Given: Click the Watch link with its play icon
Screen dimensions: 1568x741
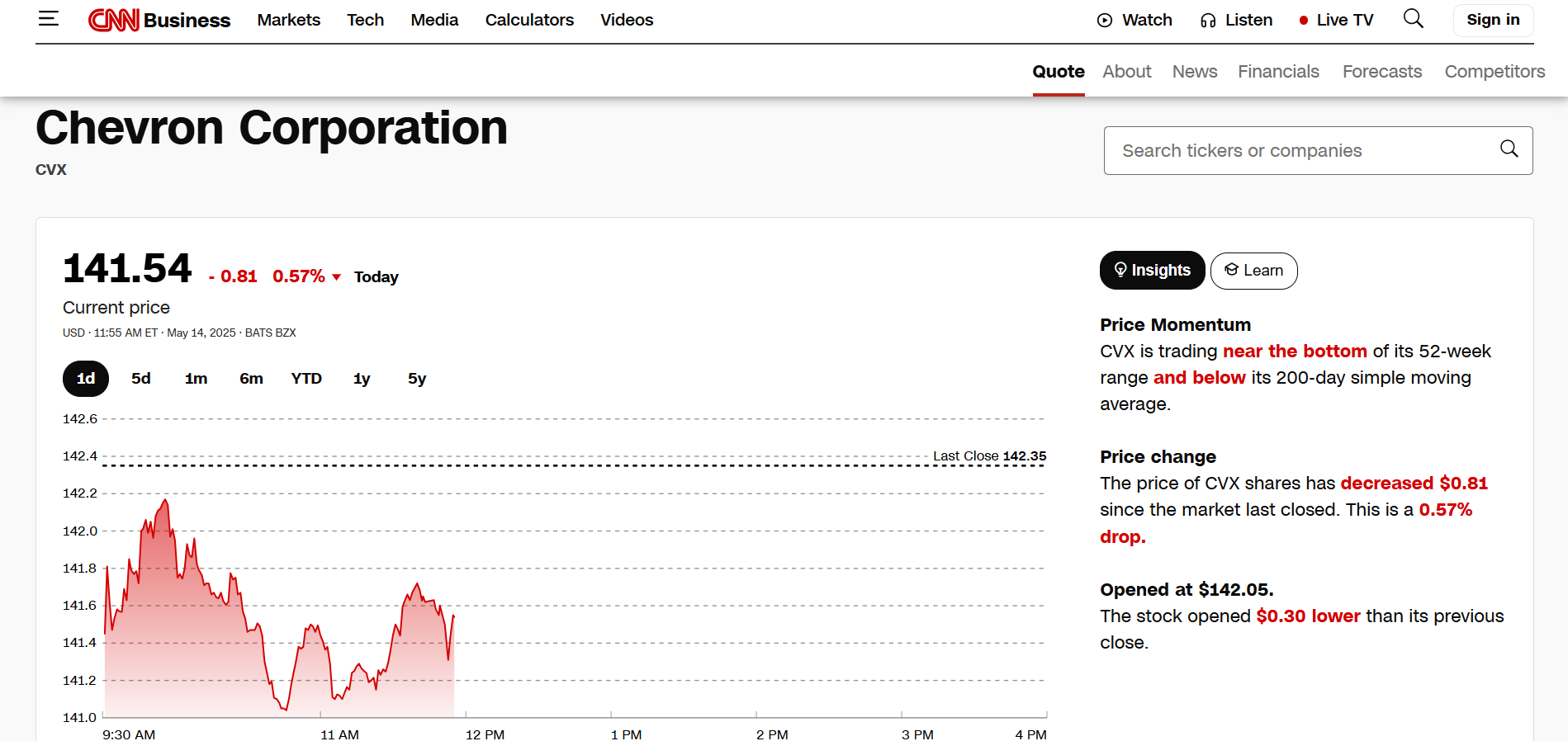Looking at the screenshot, I should coord(1135,20).
